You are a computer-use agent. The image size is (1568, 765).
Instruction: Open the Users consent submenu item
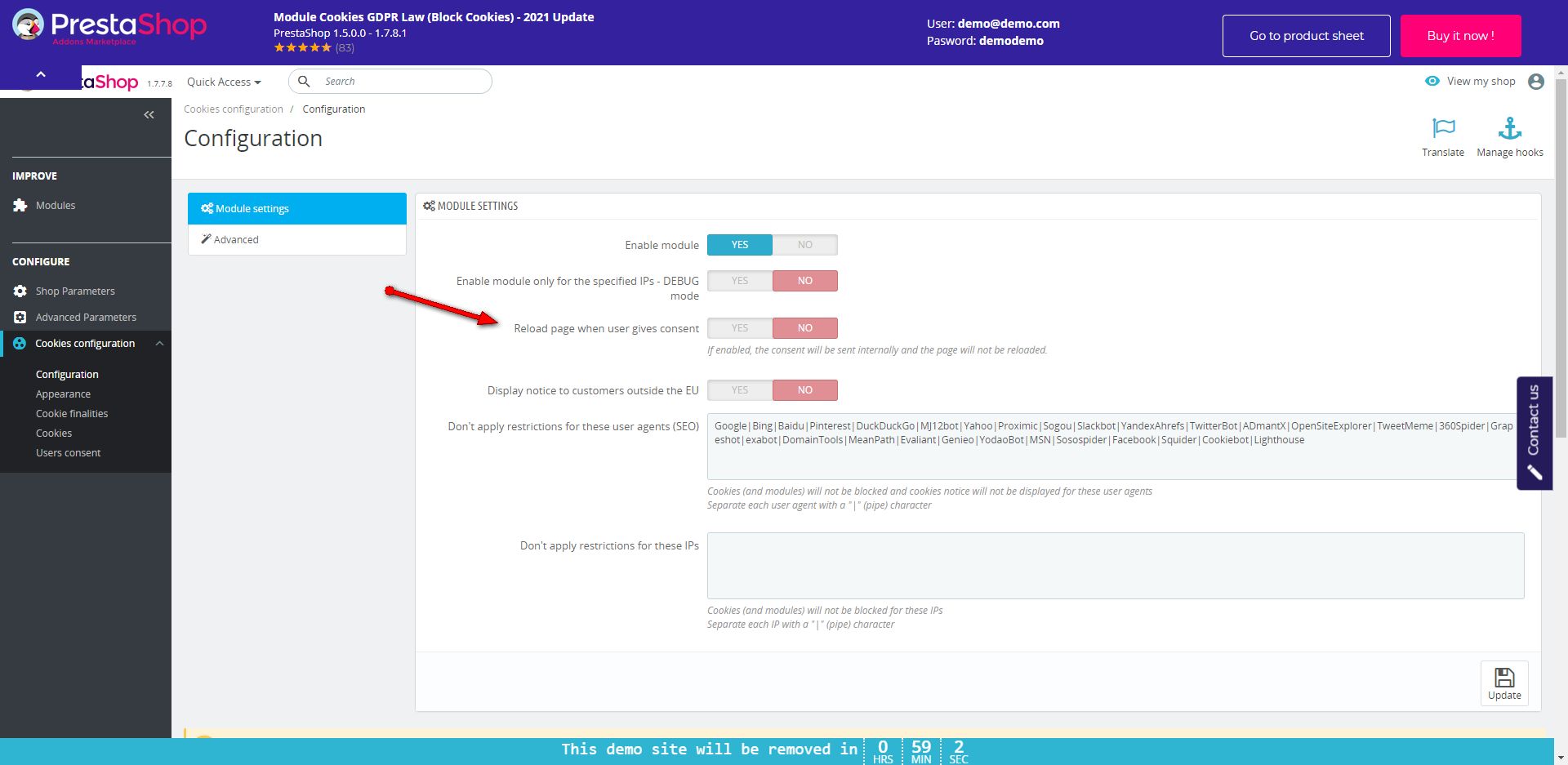(x=69, y=452)
